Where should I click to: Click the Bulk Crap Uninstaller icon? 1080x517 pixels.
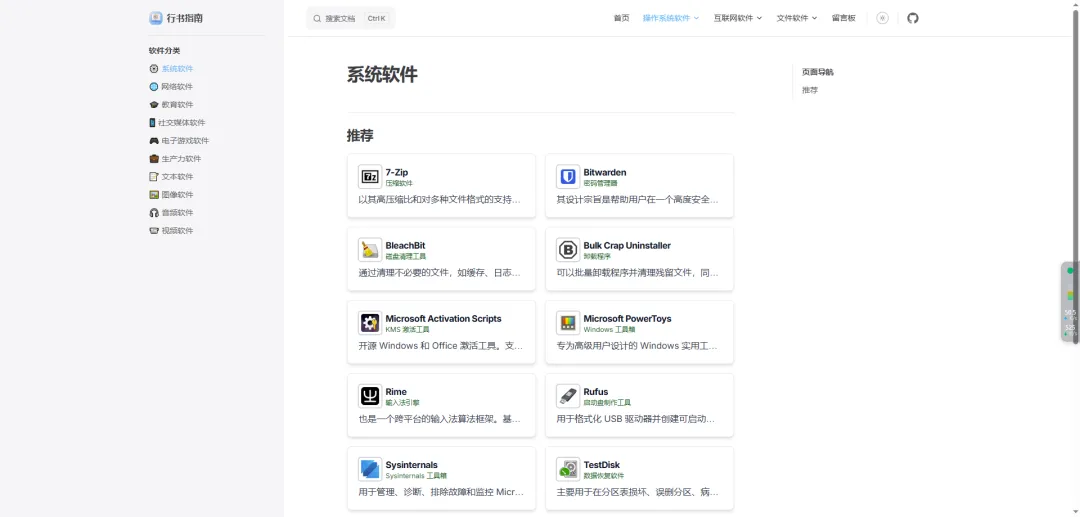pyautogui.click(x=568, y=250)
